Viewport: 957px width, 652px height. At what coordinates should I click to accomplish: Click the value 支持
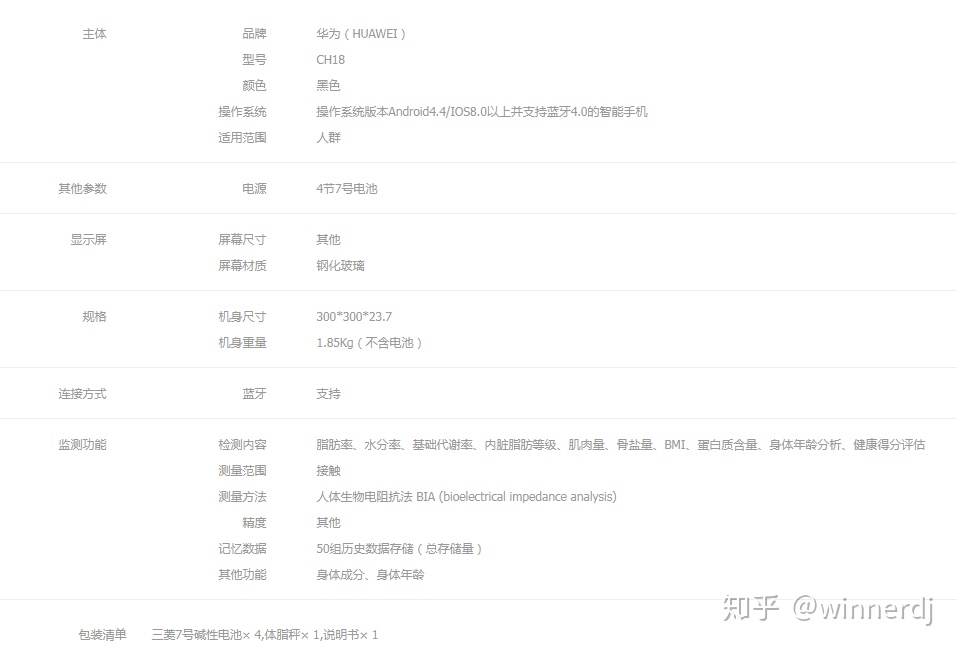[x=328, y=394]
